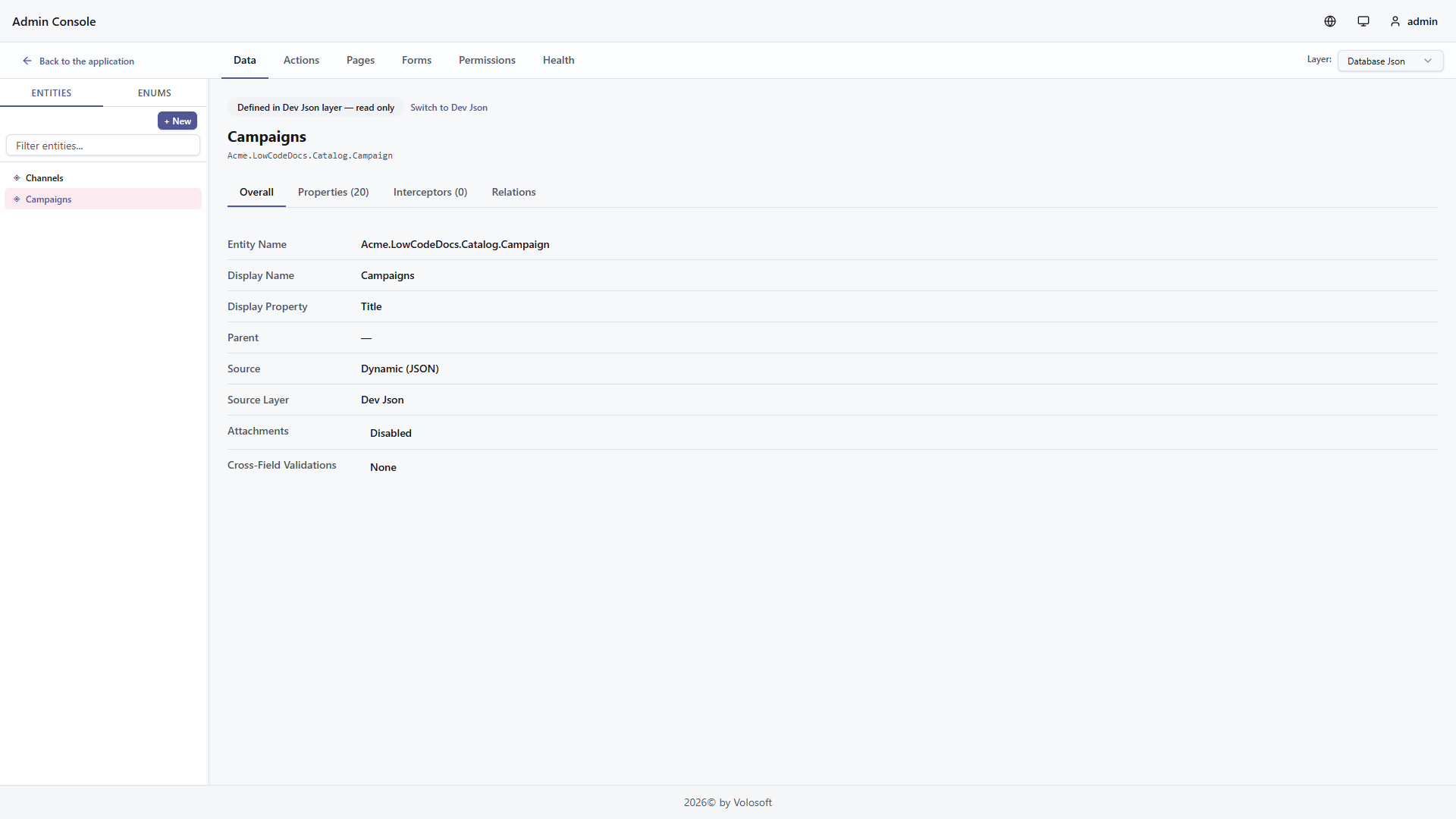This screenshot has height=819, width=1456.
Task: Switch to the ENUMS sidebar tab
Action: (155, 93)
